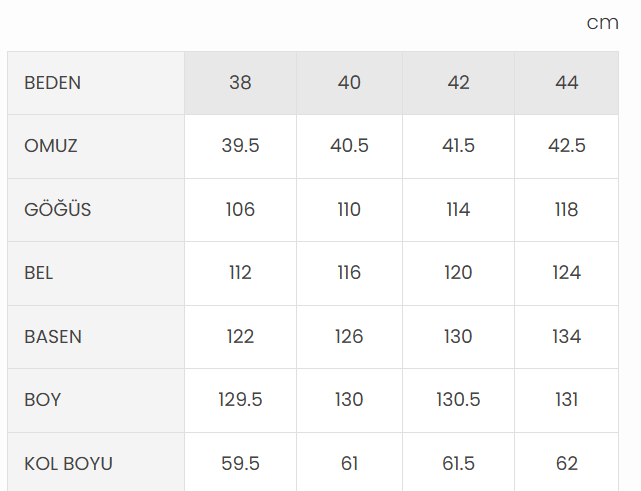Image resolution: width=641 pixels, height=491 pixels.
Task: Click the GÖĞÜS row label
Action: coord(58,210)
